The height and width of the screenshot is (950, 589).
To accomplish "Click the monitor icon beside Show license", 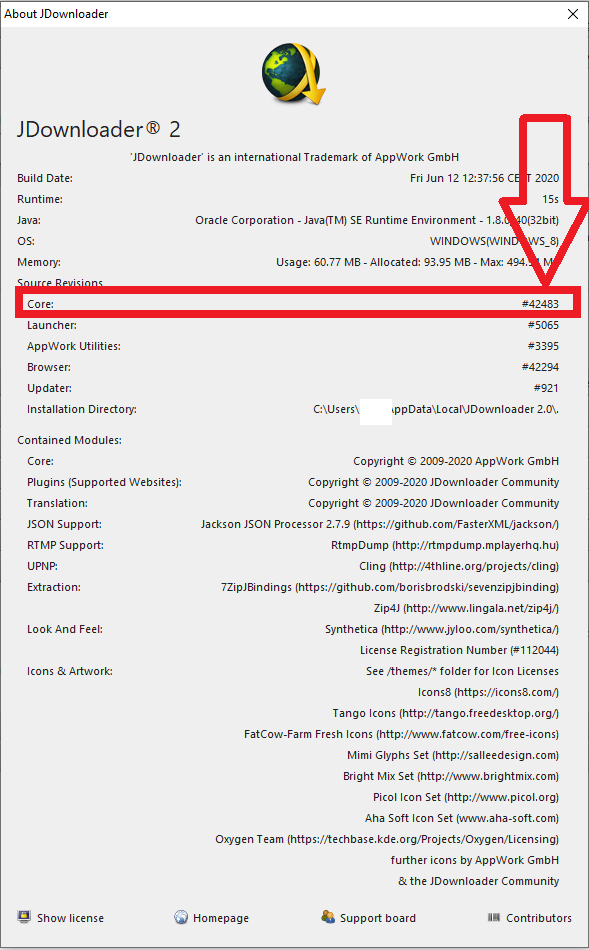I will pos(24,917).
